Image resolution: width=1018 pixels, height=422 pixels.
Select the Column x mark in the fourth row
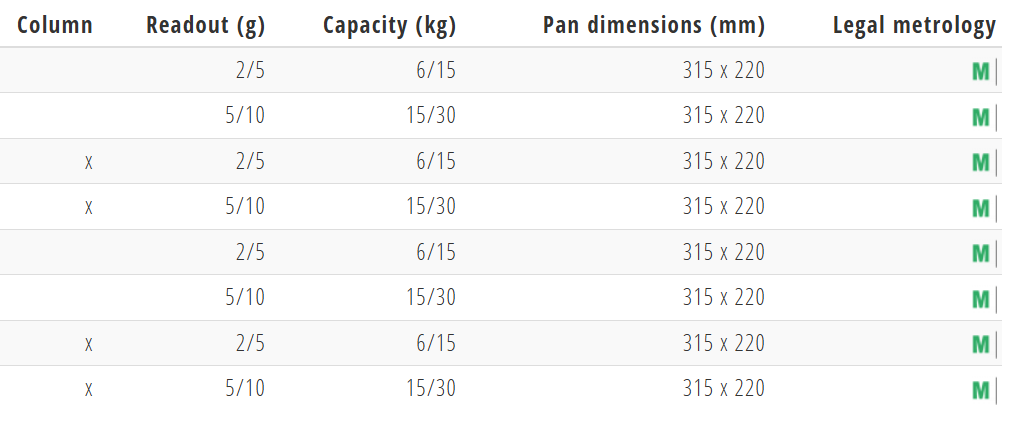(x=88, y=208)
